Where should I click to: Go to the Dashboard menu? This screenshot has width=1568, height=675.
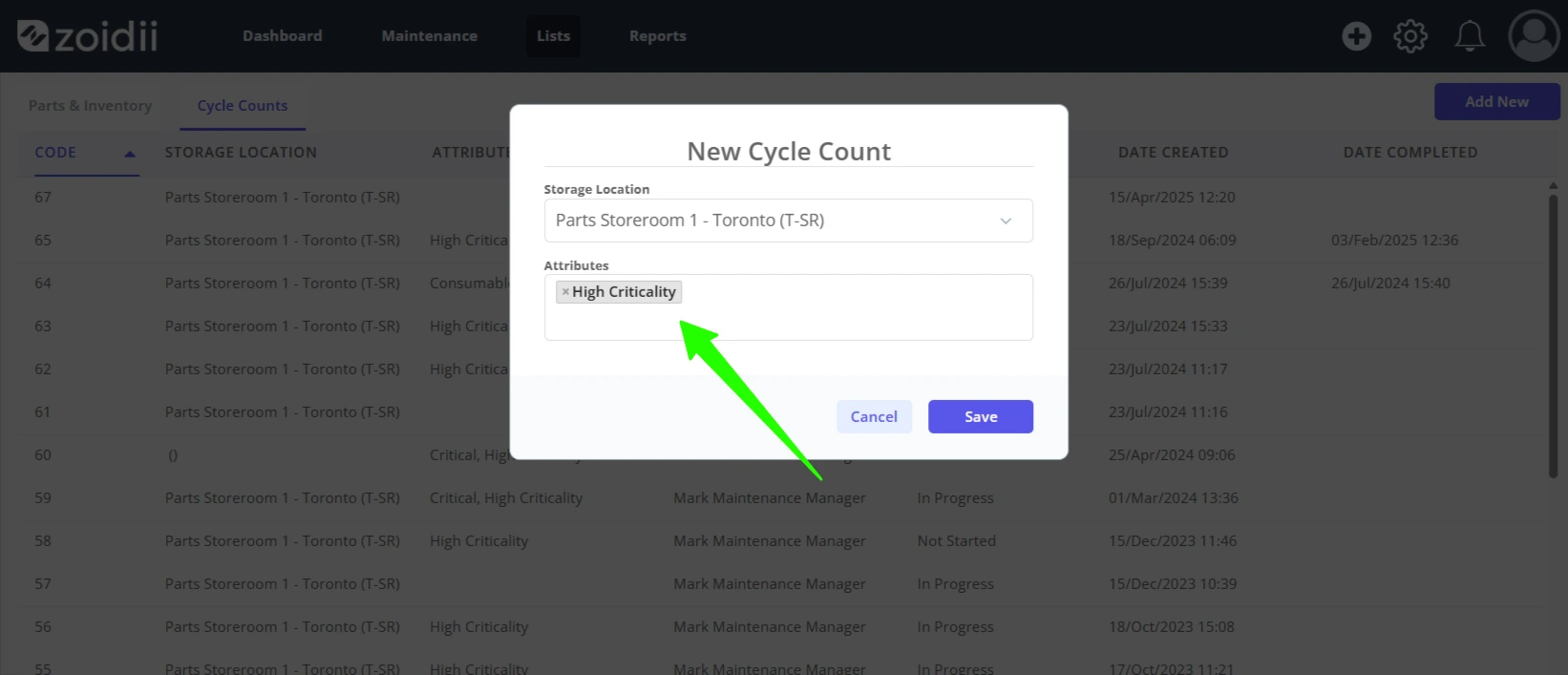pyautogui.click(x=282, y=36)
